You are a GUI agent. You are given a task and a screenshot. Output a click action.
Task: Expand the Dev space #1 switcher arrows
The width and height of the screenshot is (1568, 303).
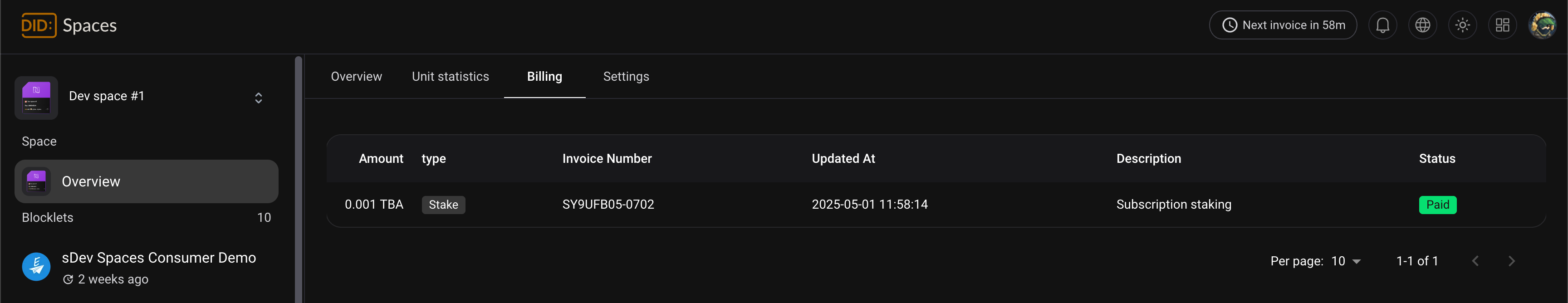[x=258, y=98]
